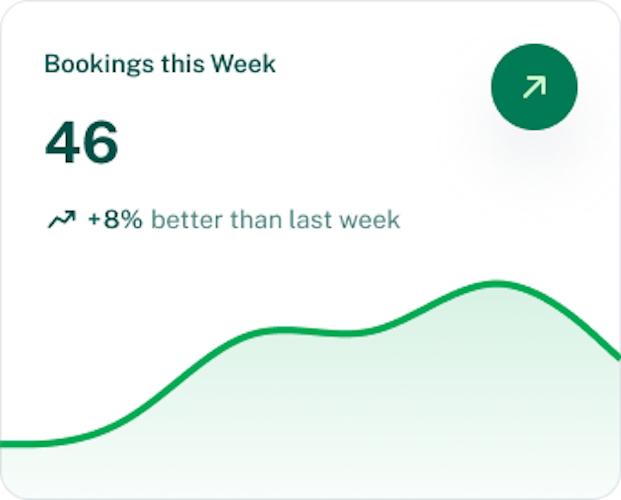Click the digit 6 in the bookings total
The width and height of the screenshot is (621, 500).
click(x=101, y=142)
